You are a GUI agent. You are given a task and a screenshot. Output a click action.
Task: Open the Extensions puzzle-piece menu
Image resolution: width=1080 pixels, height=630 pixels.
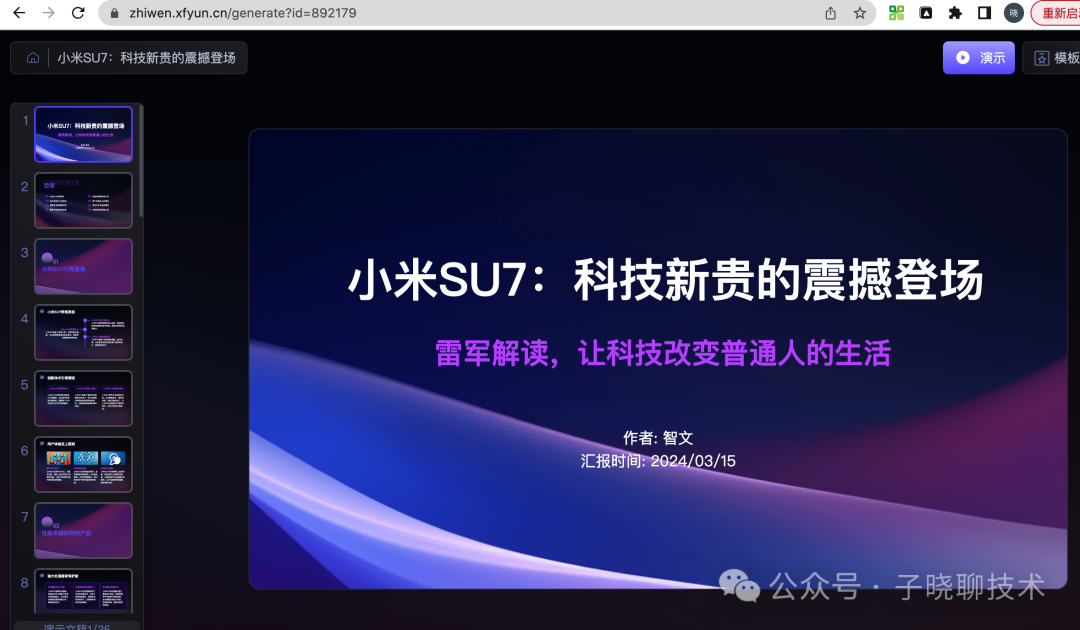click(955, 12)
